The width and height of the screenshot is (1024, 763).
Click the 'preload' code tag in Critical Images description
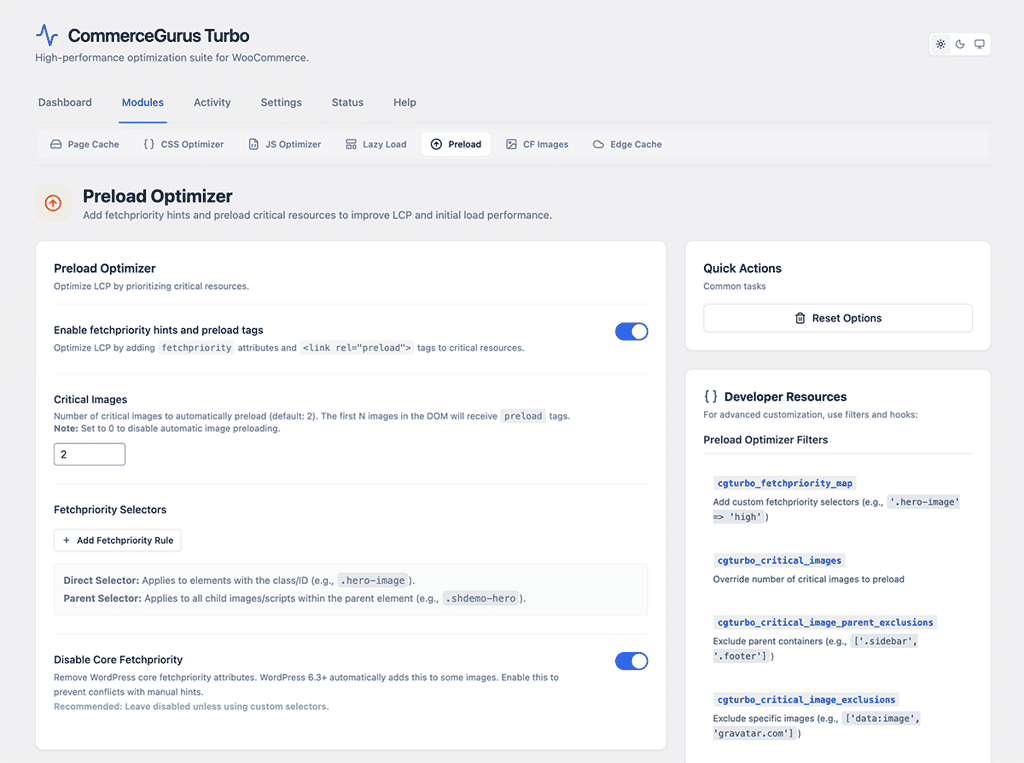[x=523, y=416]
